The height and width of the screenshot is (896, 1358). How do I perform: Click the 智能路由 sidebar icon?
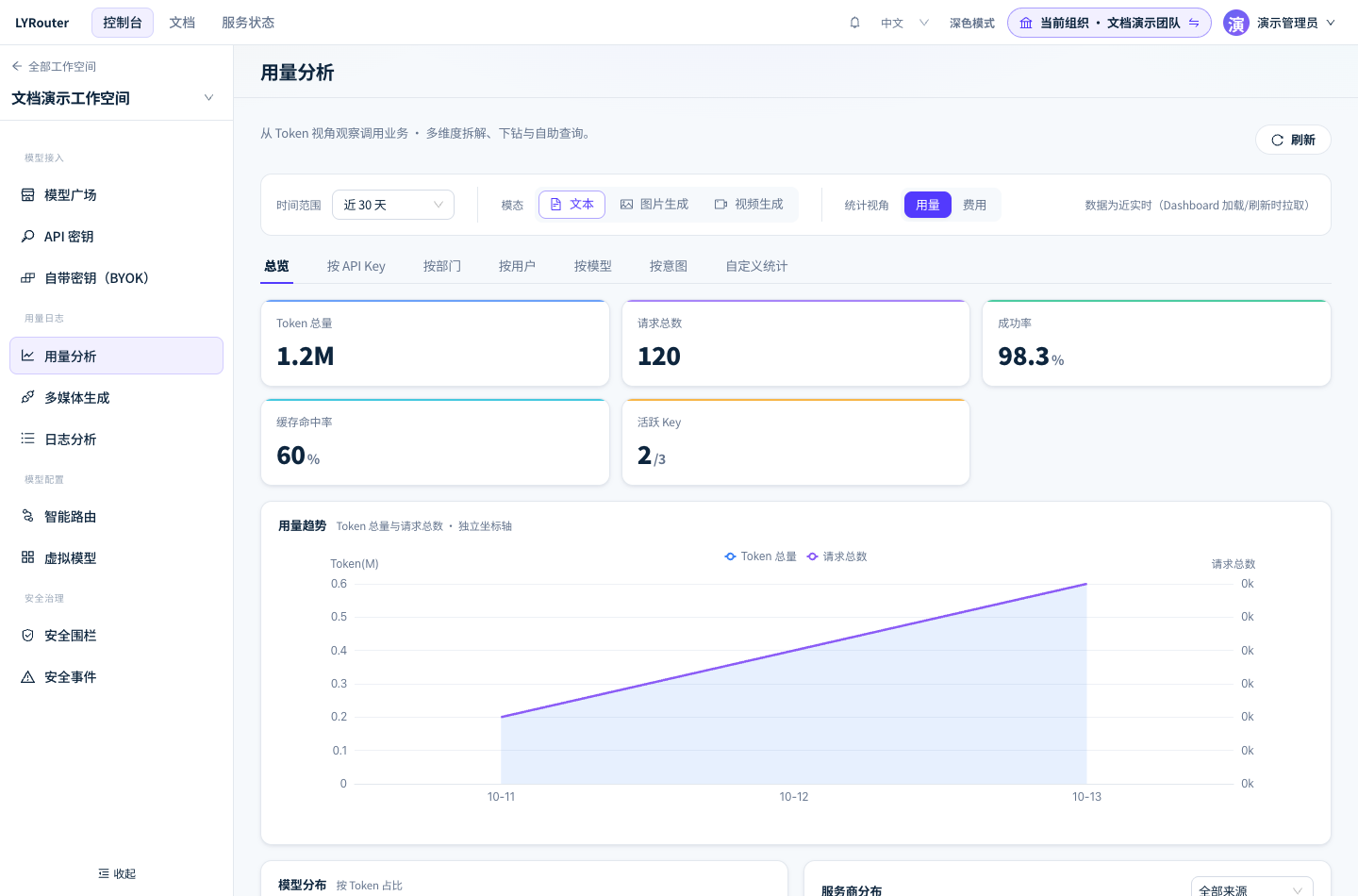coord(27,517)
